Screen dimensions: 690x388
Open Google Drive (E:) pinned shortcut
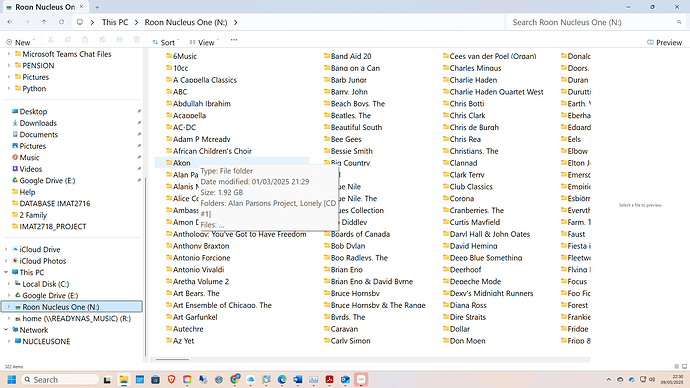(x=47, y=180)
